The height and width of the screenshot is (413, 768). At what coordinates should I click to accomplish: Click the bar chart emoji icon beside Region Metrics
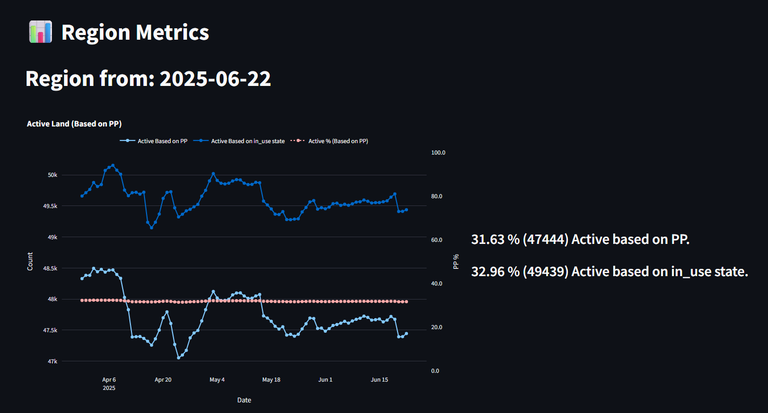click(x=40, y=32)
